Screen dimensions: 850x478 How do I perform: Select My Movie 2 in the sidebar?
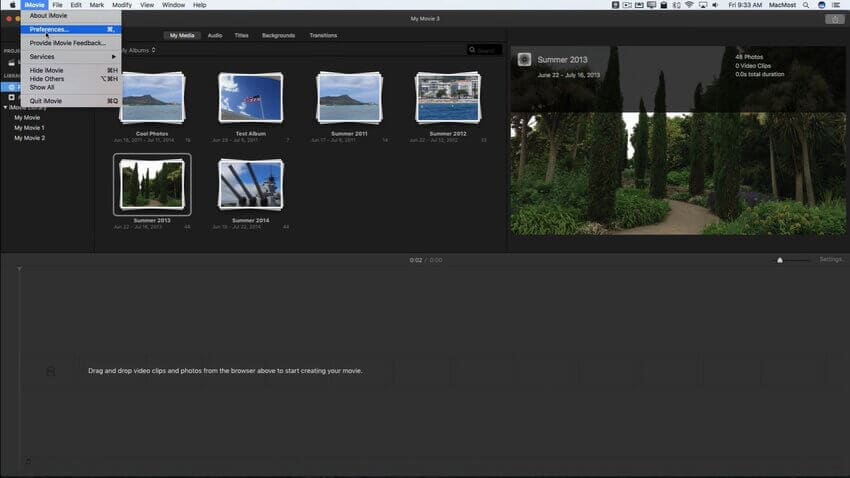[x=29, y=138]
